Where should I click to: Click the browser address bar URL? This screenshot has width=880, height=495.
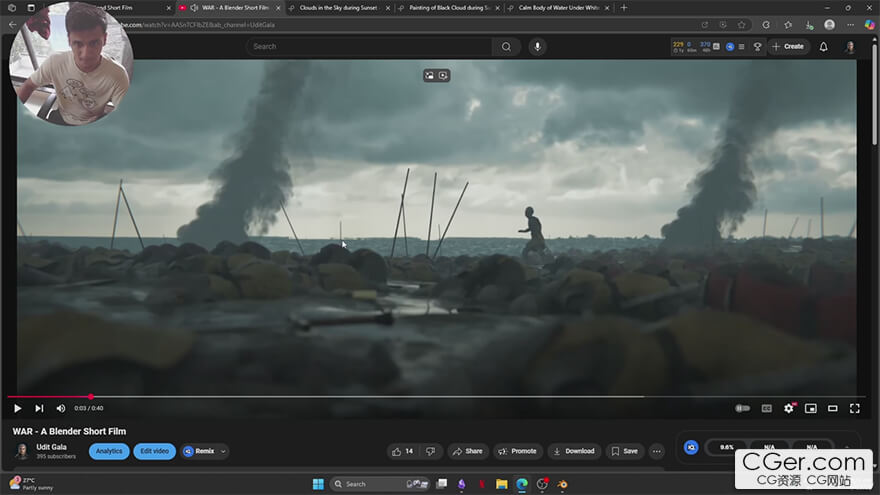coord(200,25)
